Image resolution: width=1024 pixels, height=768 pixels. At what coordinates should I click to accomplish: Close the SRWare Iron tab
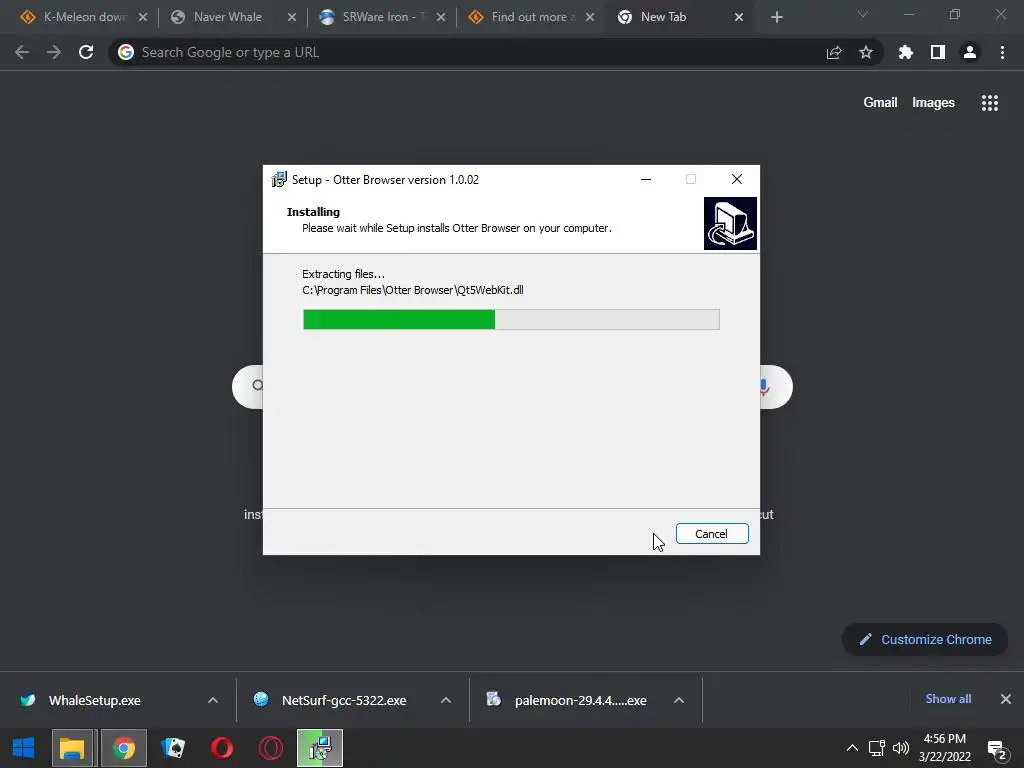(x=441, y=17)
